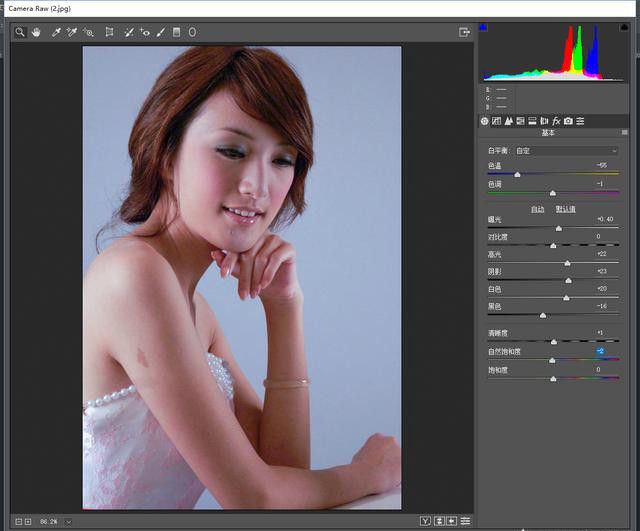Click the Whites value field +20
Screen dimensions: 640x531
[602, 289]
